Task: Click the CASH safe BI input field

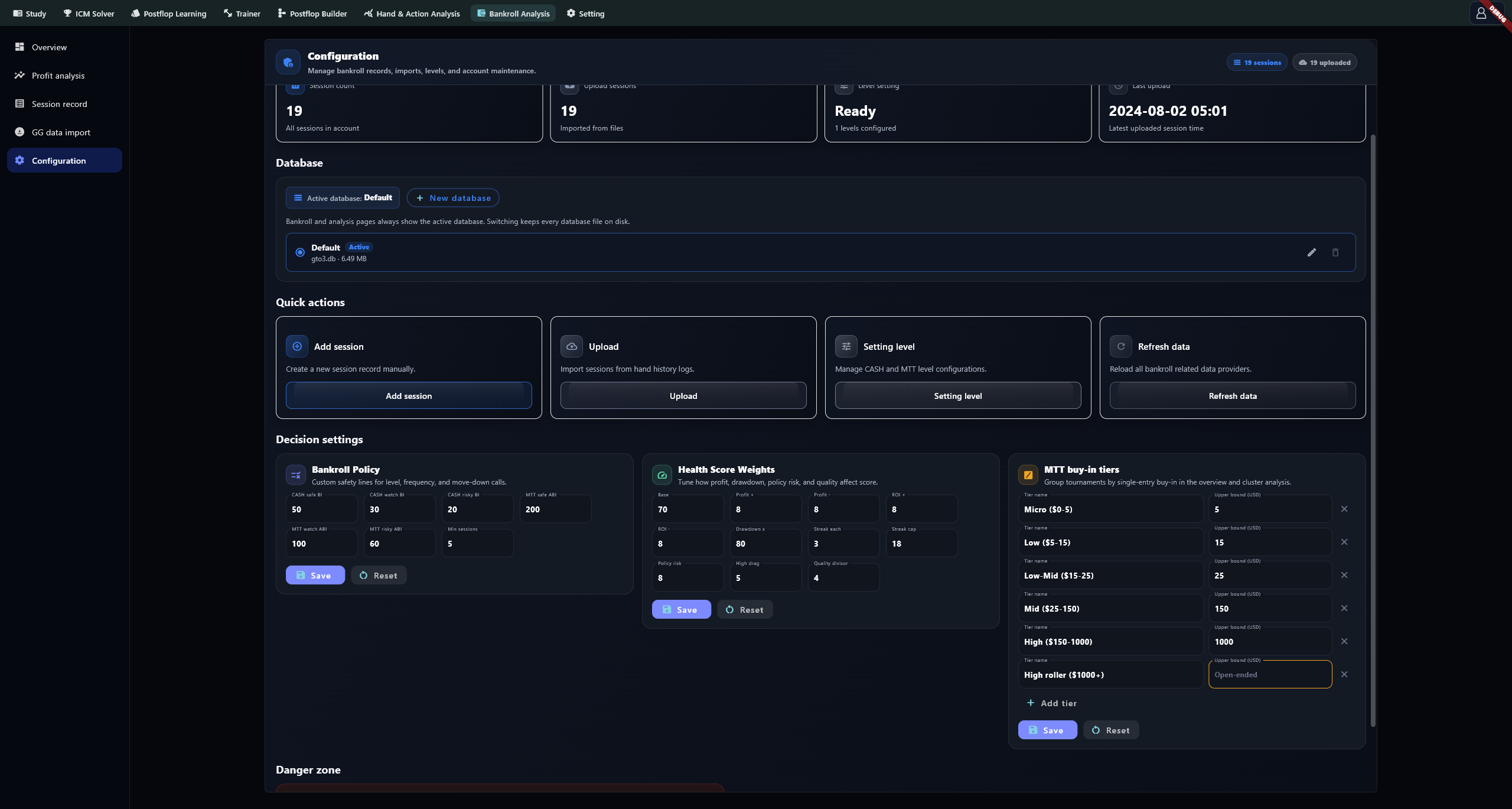Action: click(322, 508)
